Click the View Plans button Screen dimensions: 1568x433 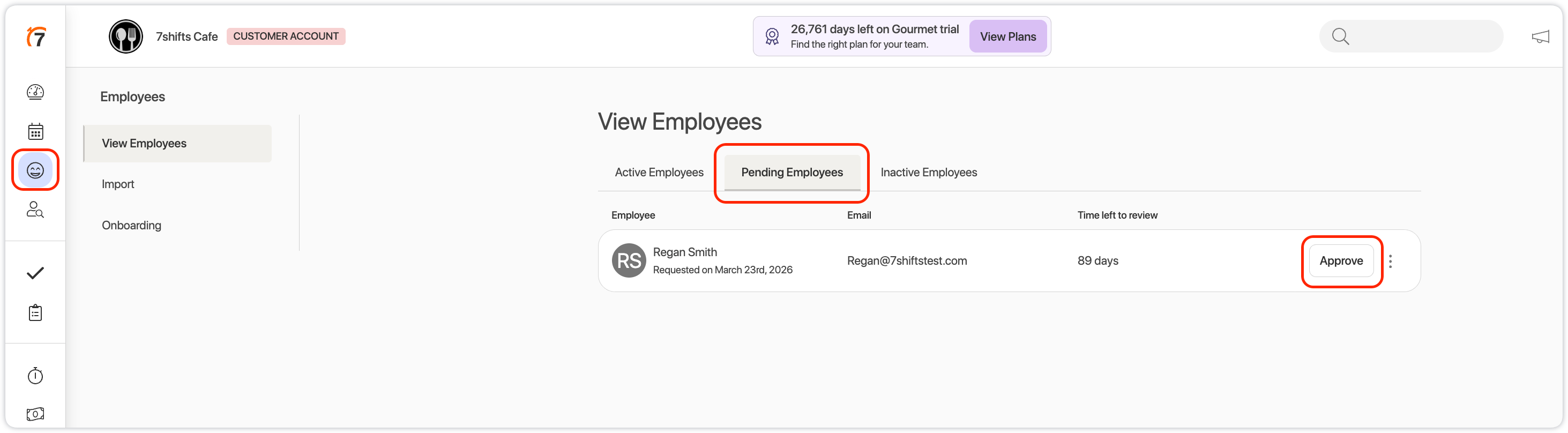tap(1007, 36)
